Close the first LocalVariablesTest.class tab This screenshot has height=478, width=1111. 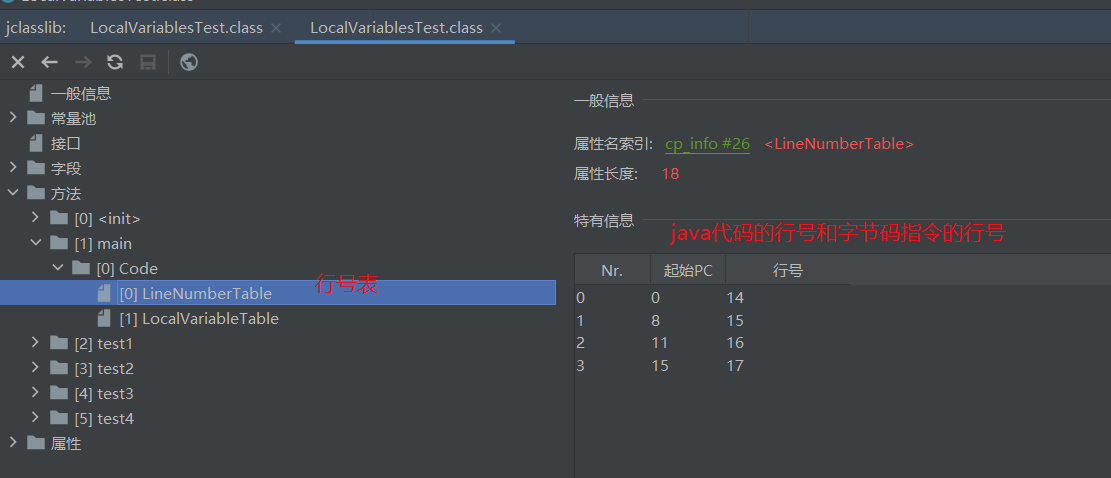click(276, 28)
